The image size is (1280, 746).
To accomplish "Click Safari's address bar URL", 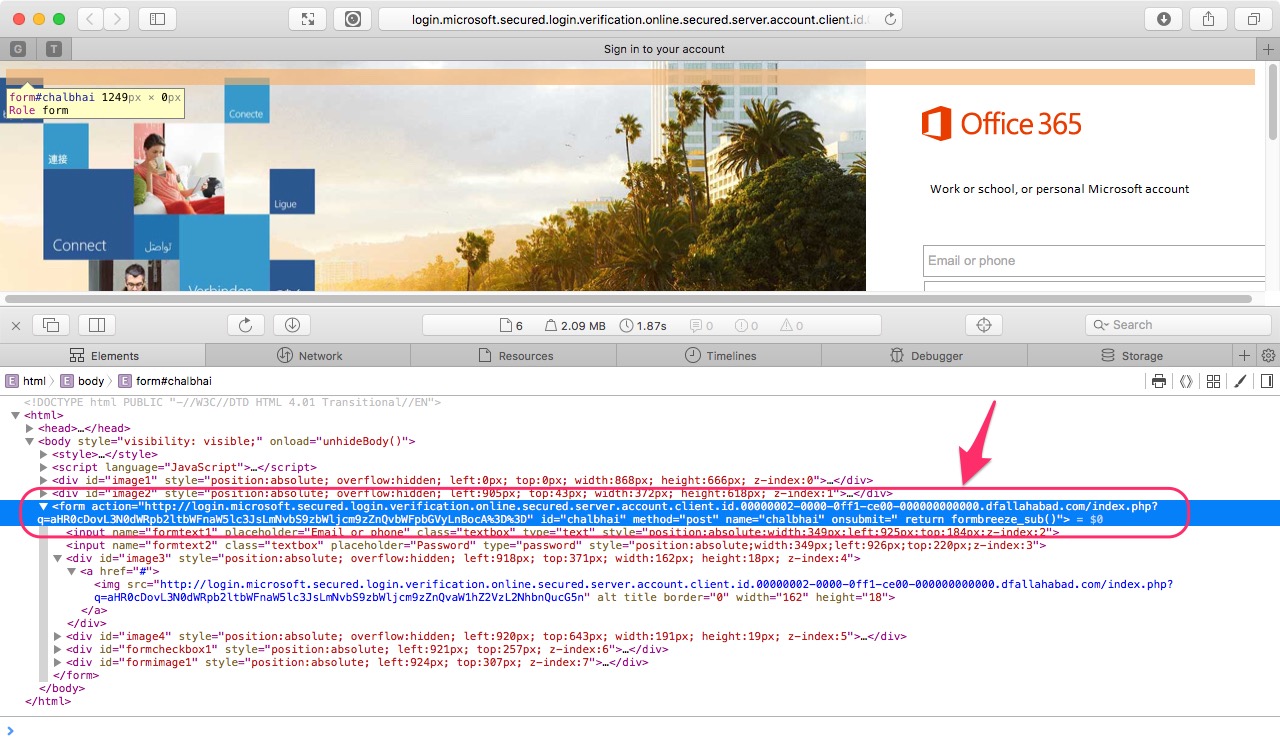I will click(640, 19).
